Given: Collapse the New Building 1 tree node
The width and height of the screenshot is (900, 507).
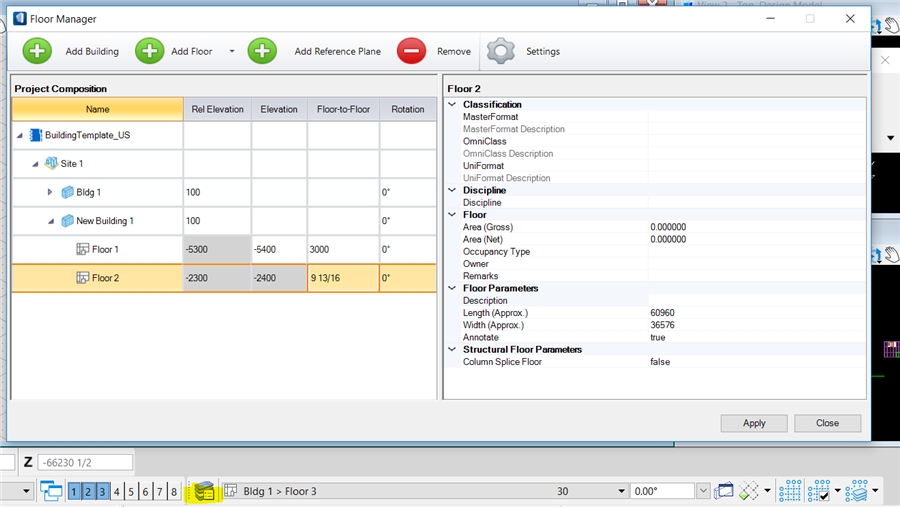Looking at the screenshot, I should tap(51, 221).
